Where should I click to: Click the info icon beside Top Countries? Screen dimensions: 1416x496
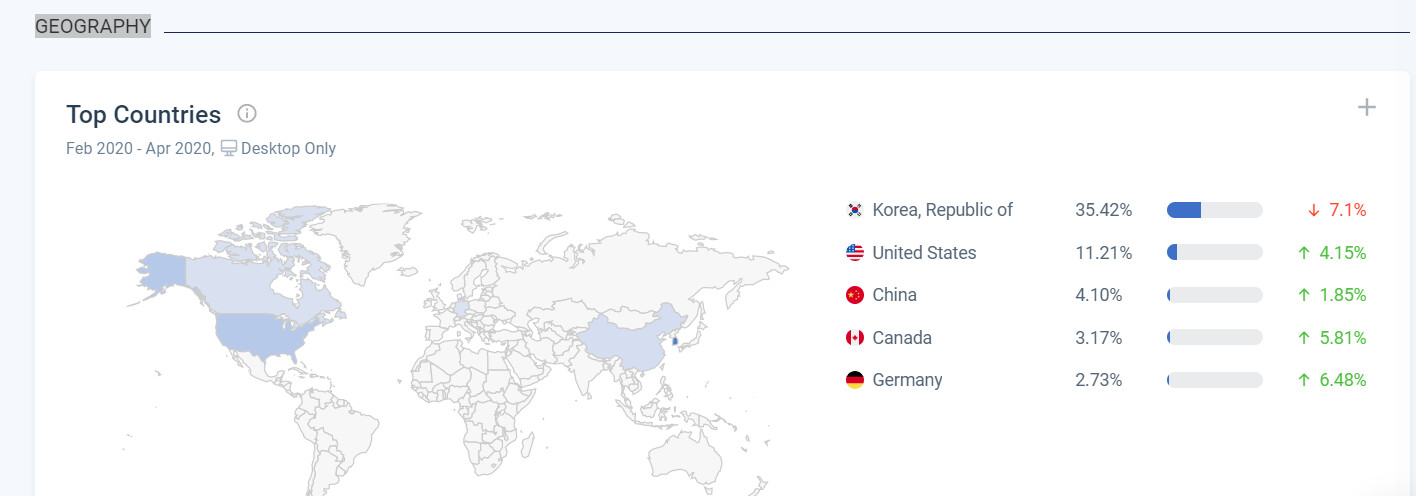247,113
